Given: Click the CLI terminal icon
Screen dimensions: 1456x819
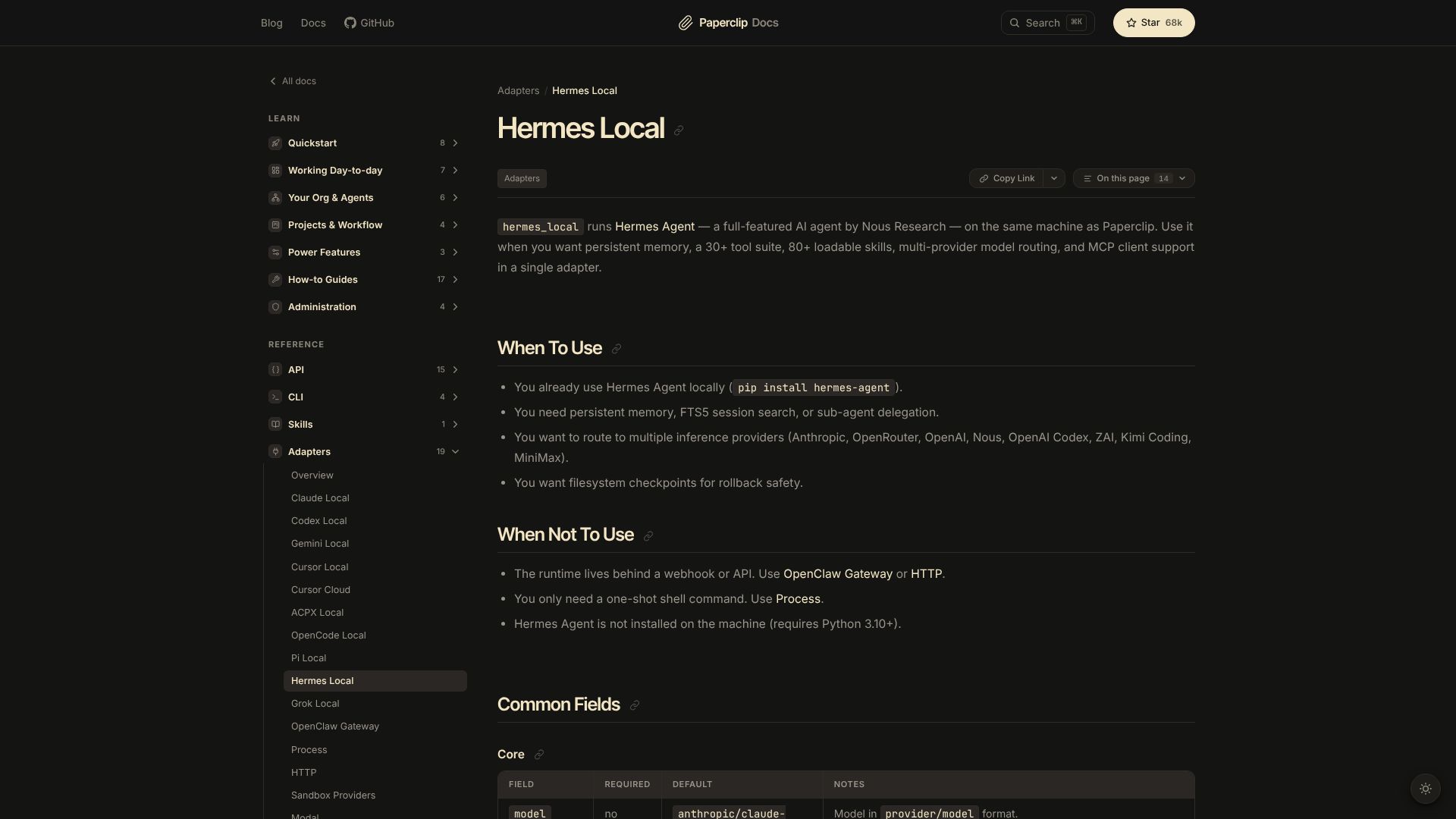Looking at the screenshot, I should click(x=275, y=397).
